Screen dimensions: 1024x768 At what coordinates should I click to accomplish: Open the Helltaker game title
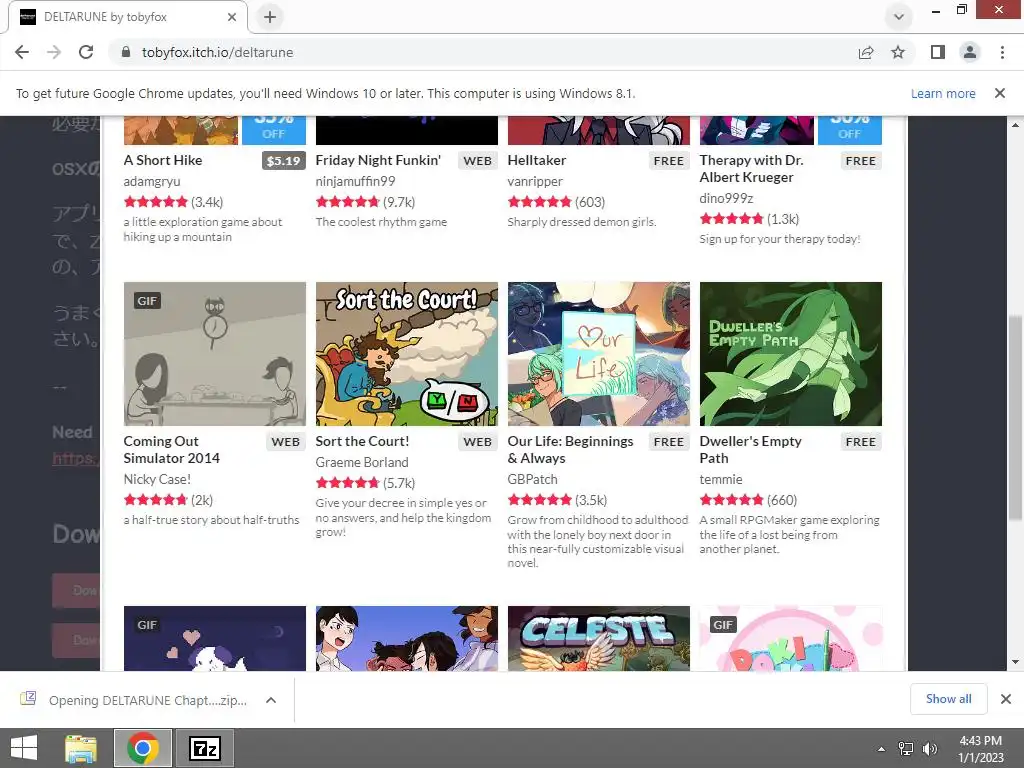point(537,160)
